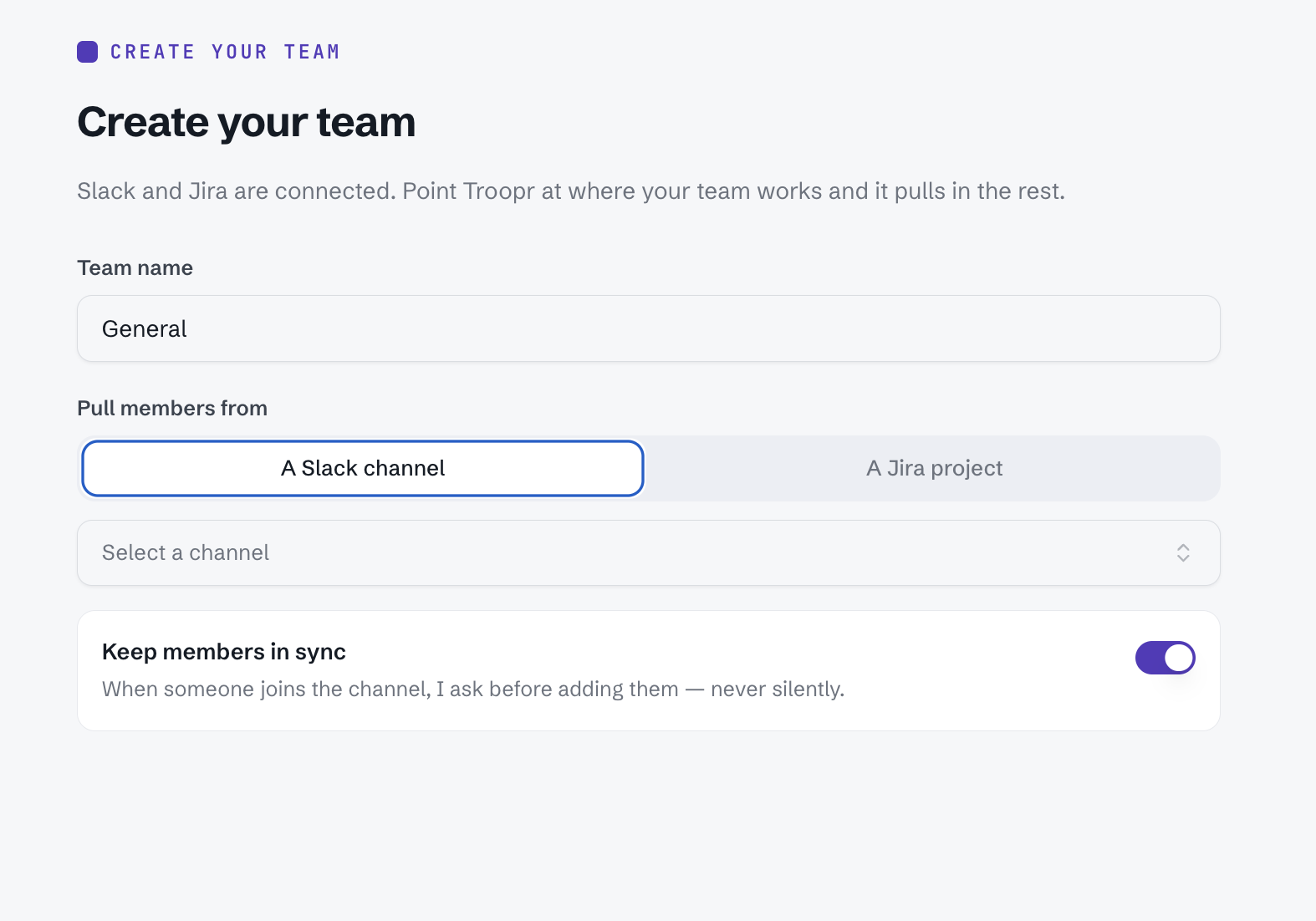Click the sync description about asking before adding
Viewport: 1316px width, 921px height.
473,689
